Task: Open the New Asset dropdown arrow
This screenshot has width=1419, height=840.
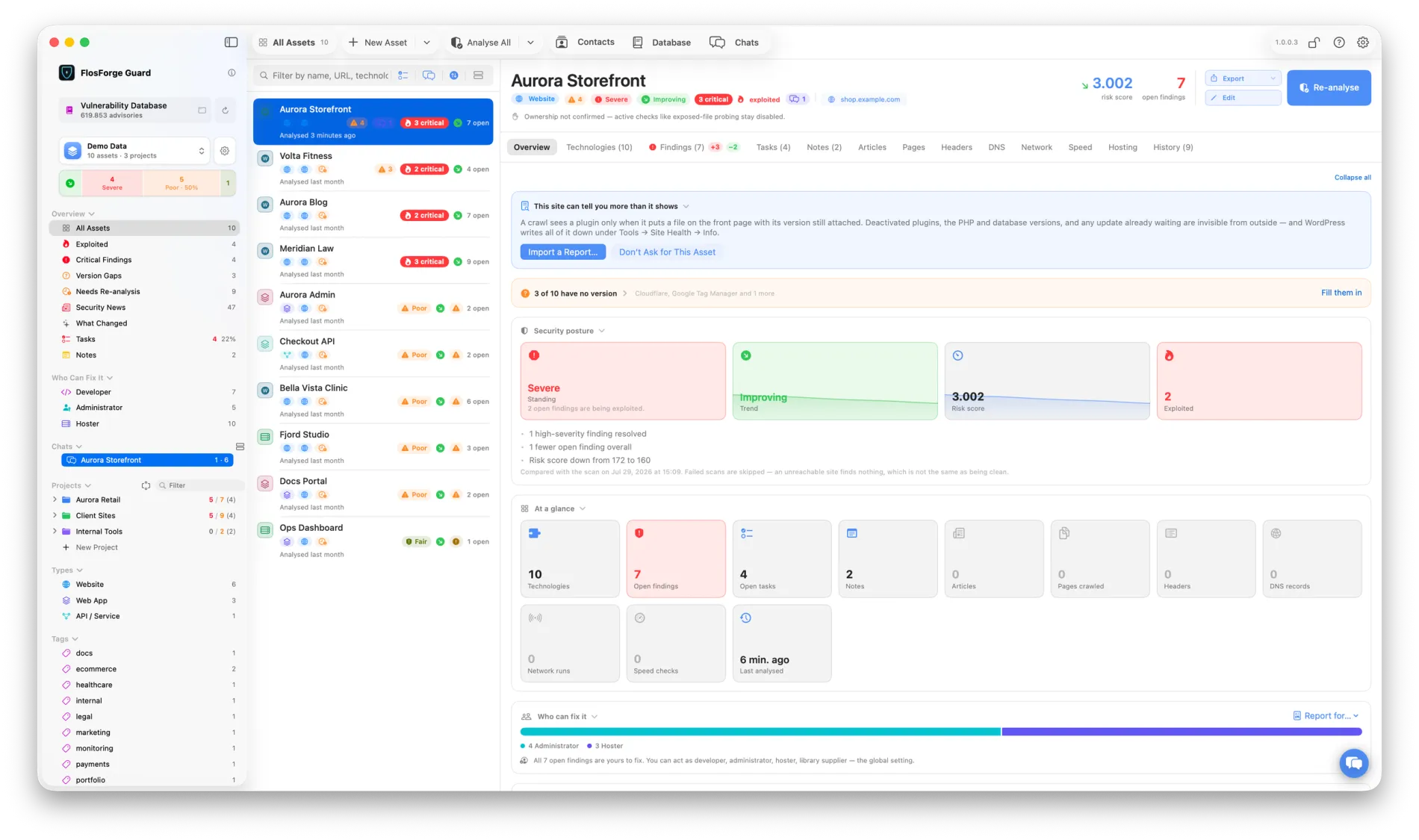Action: 426,43
